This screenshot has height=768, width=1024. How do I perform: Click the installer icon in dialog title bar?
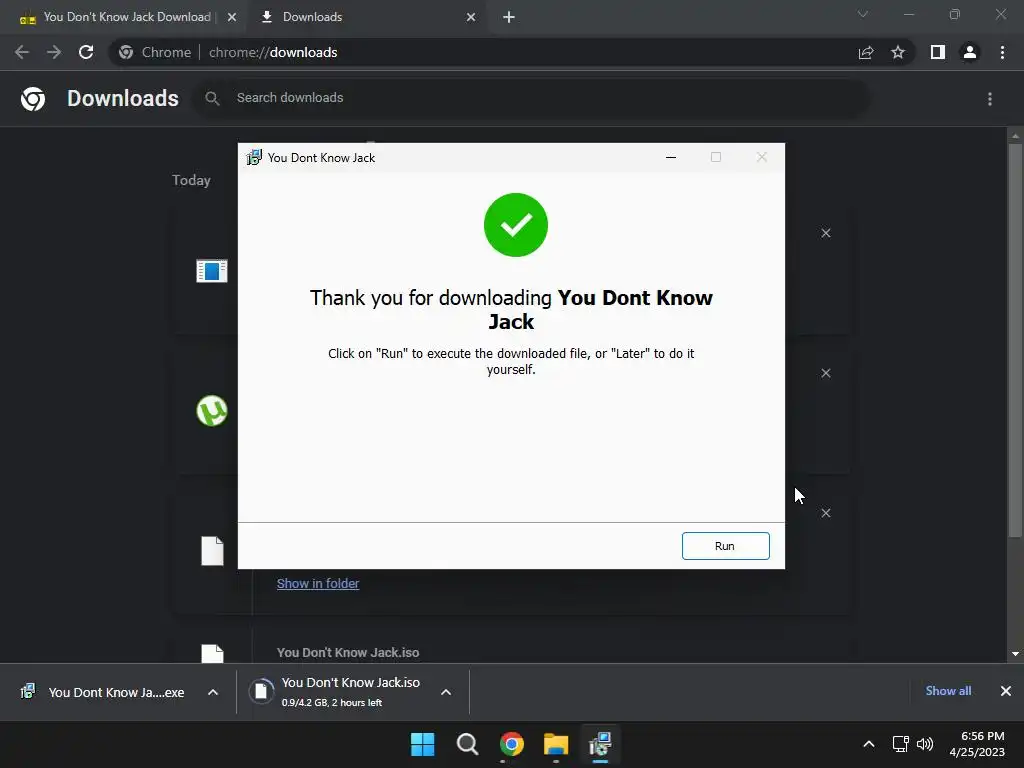tap(253, 157)
